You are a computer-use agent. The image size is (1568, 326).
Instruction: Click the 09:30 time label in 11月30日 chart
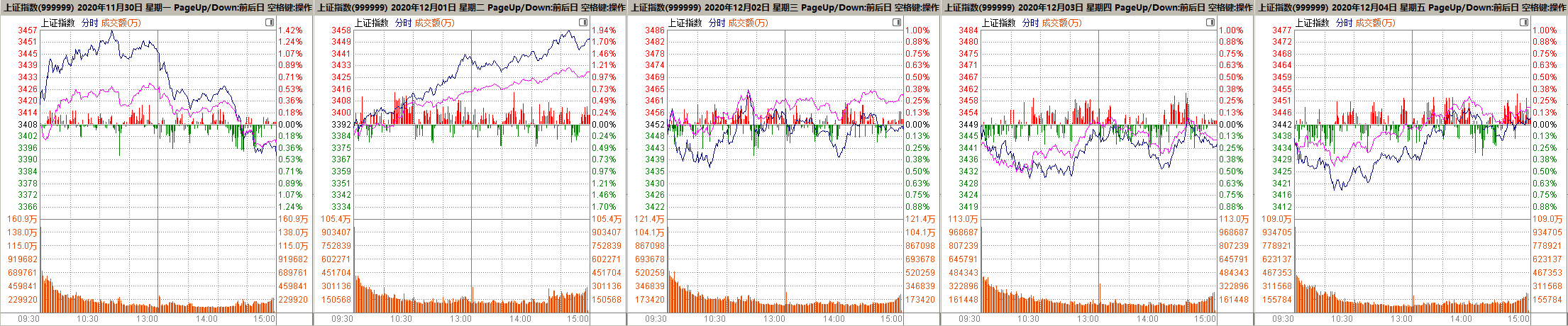28,319
